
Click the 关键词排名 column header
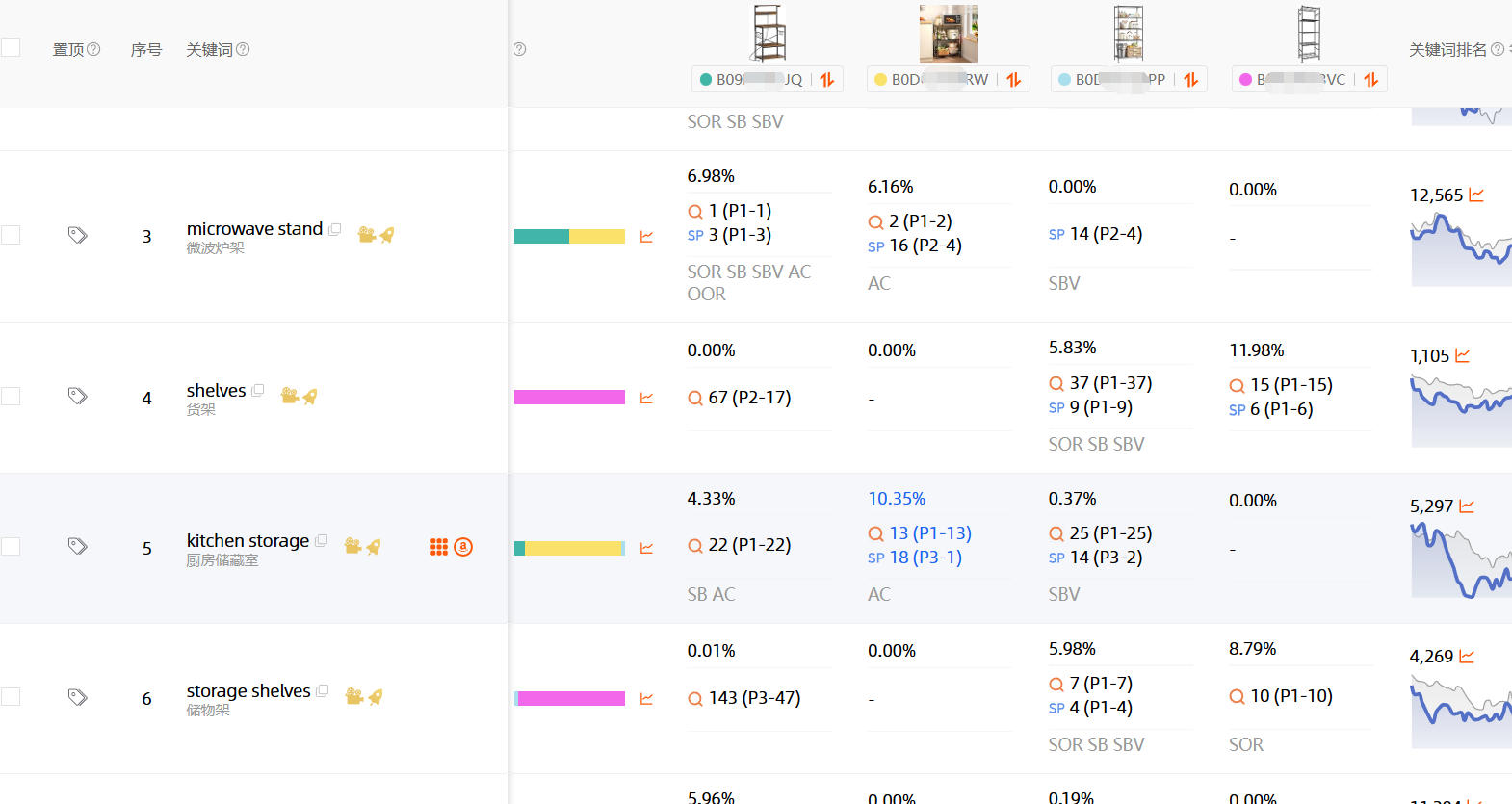pyautogui.click(x=1447, y=50)
